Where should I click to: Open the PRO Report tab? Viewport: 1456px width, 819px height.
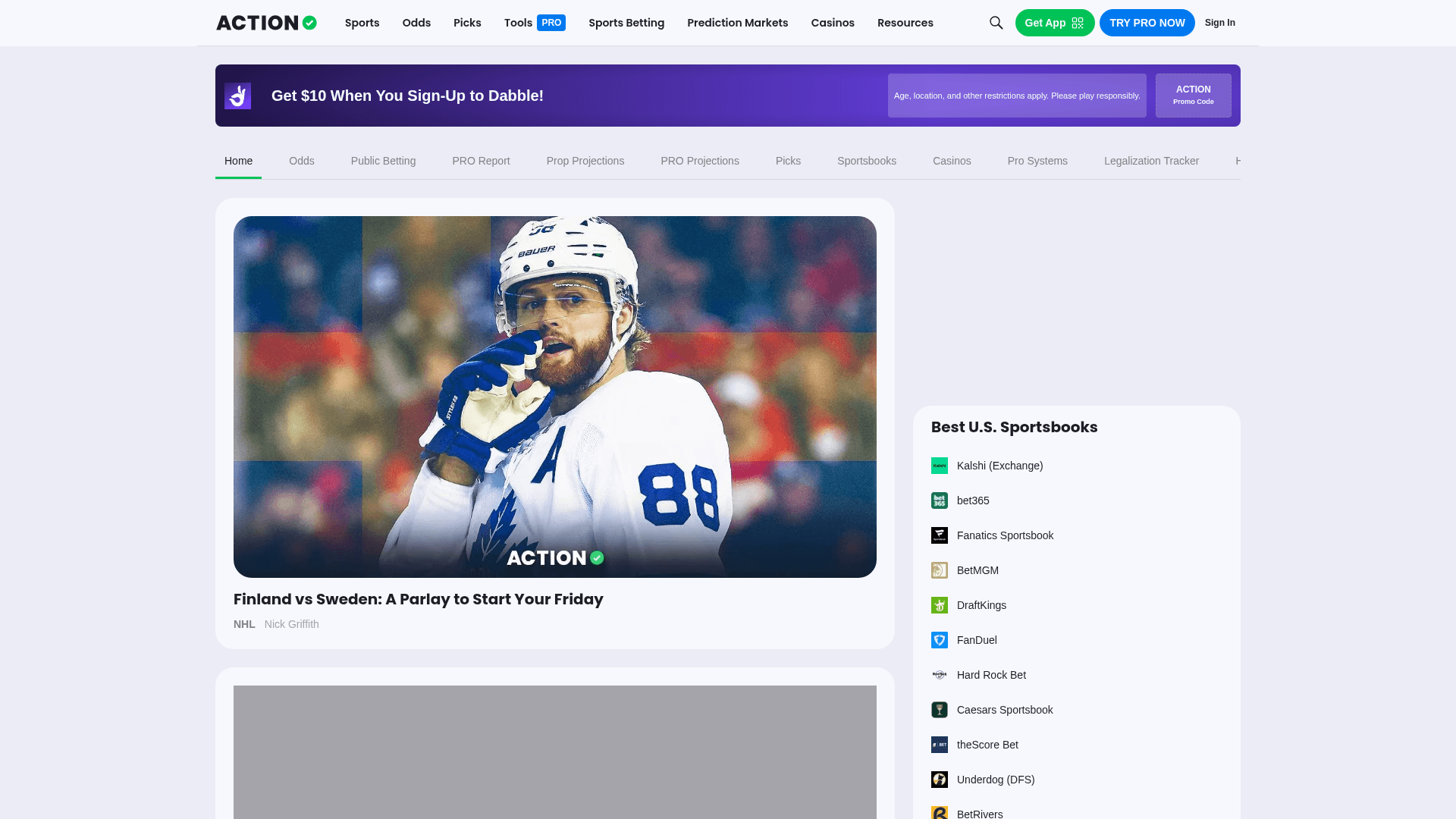click(481, 161)
